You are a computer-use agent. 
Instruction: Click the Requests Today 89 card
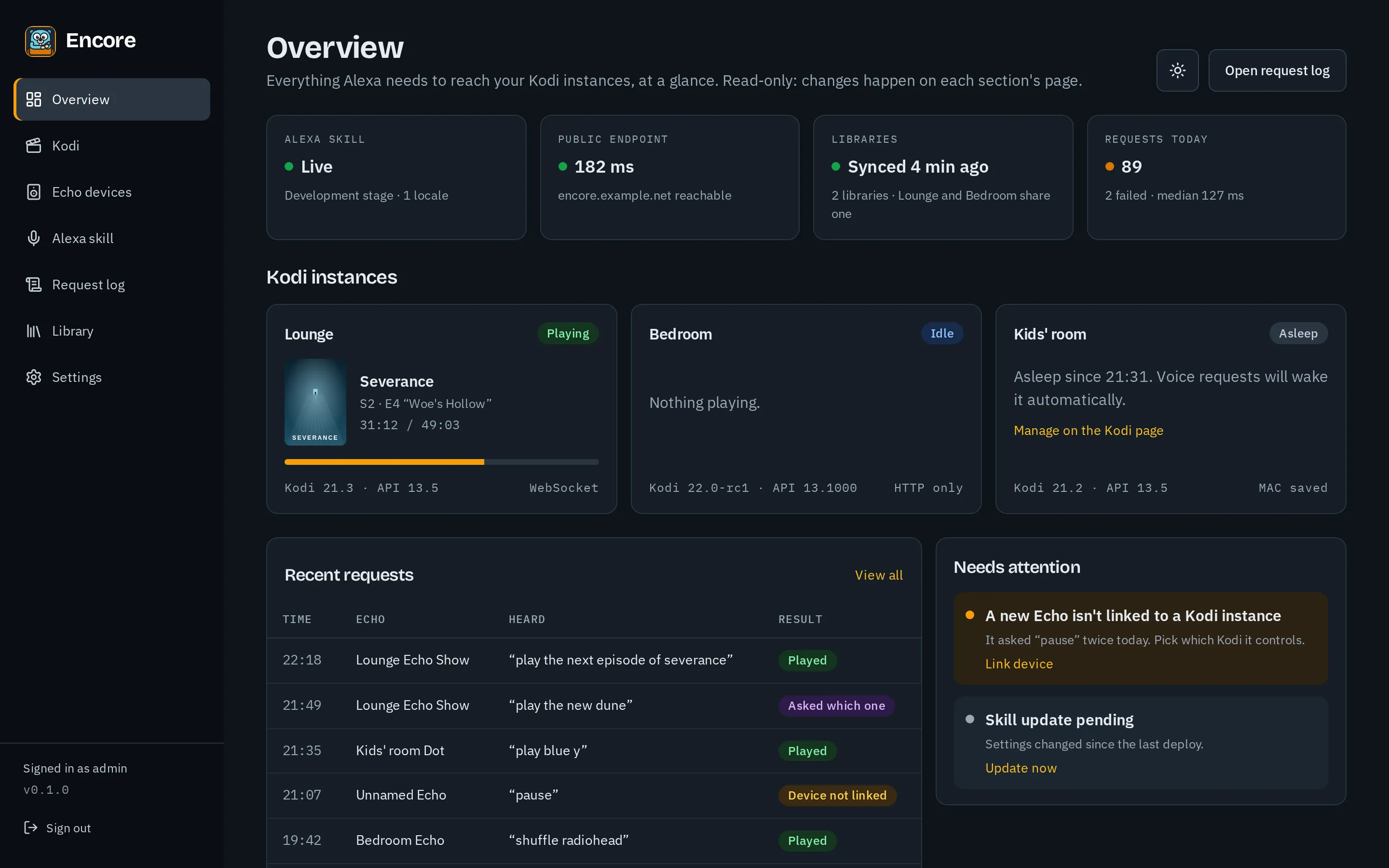pyautogui.click(x=1216, y=177)
